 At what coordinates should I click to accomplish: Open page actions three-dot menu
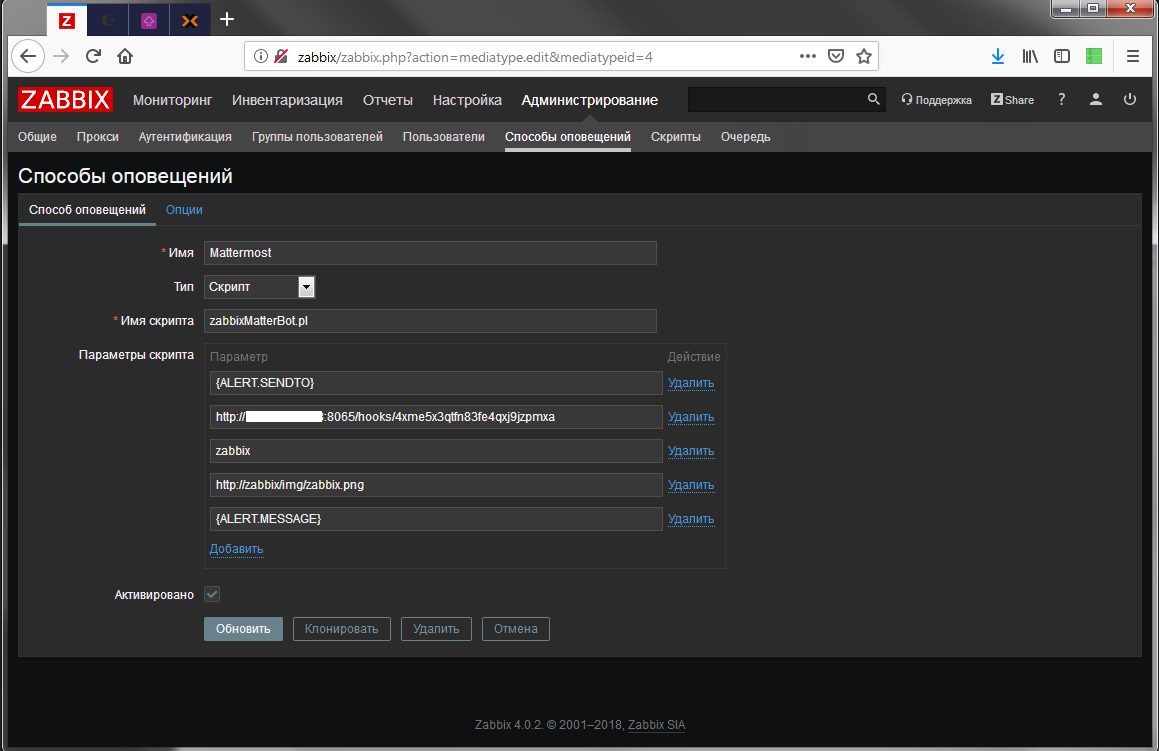point(808,56)
